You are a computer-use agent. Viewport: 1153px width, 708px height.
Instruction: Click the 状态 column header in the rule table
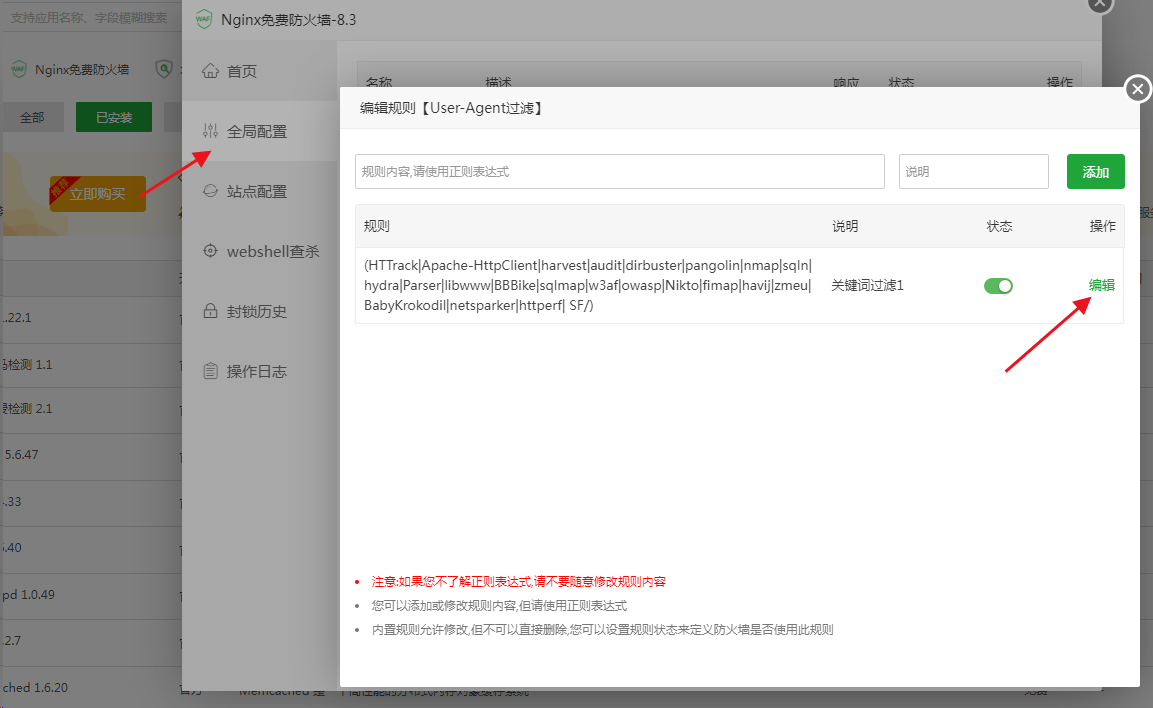point(999,226)
